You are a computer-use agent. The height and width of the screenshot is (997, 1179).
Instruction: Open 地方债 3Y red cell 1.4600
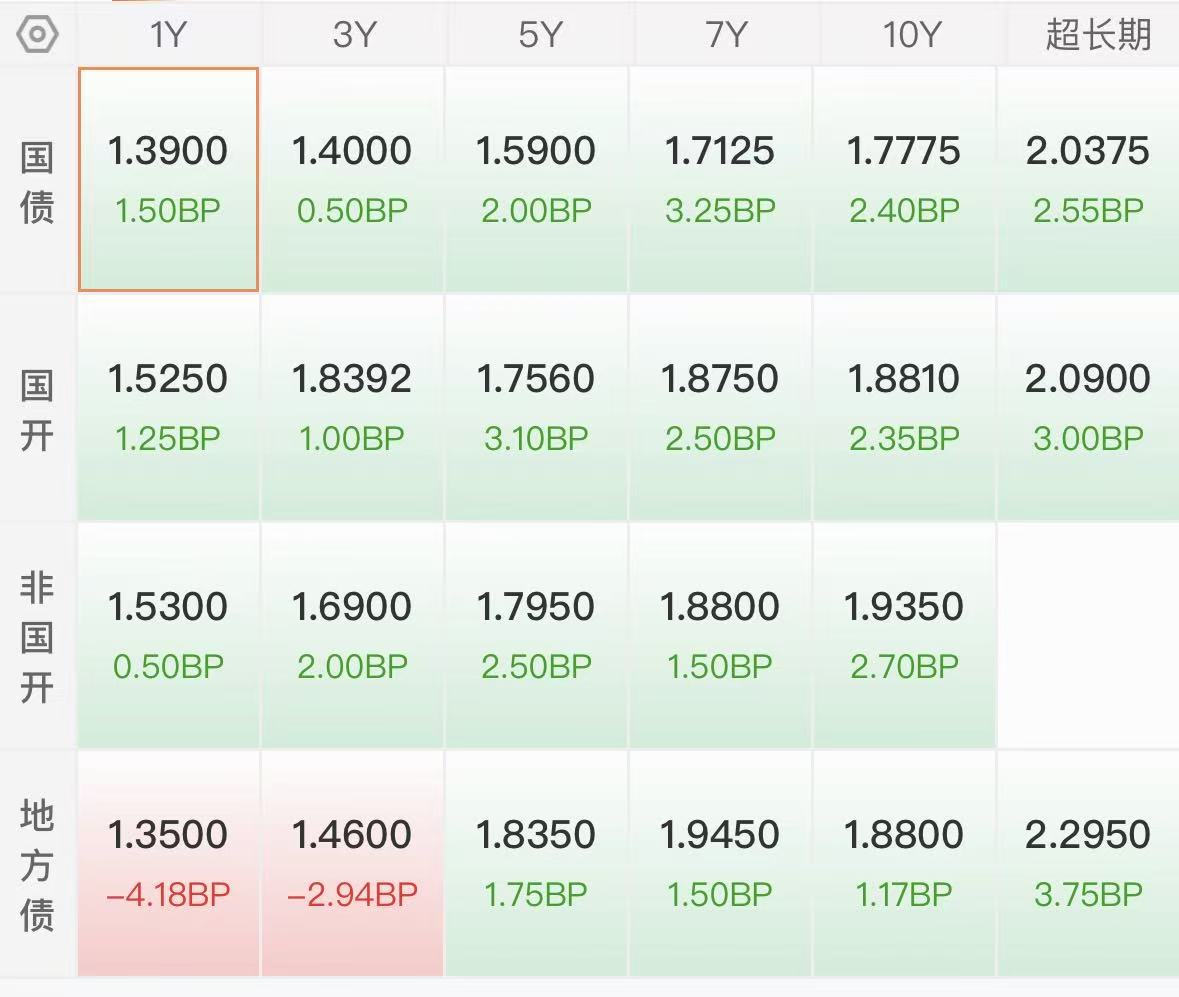point(352,863)
